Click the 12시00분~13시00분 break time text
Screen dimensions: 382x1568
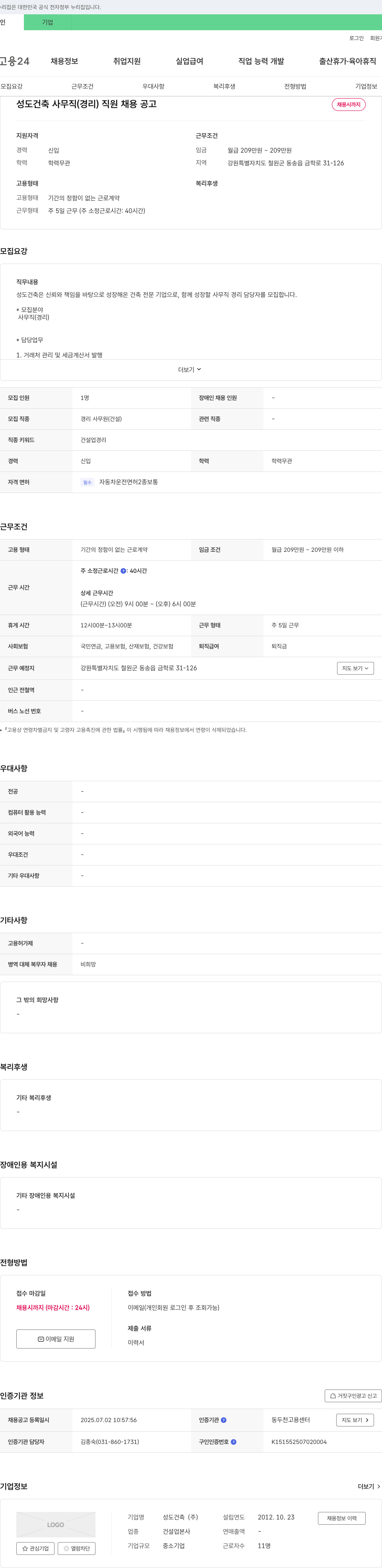click(106, 626)
